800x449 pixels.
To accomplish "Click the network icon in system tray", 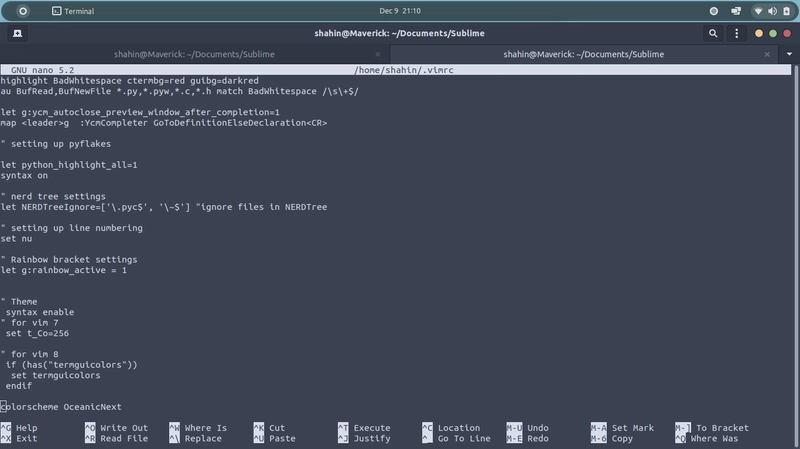I will [757, 11].
